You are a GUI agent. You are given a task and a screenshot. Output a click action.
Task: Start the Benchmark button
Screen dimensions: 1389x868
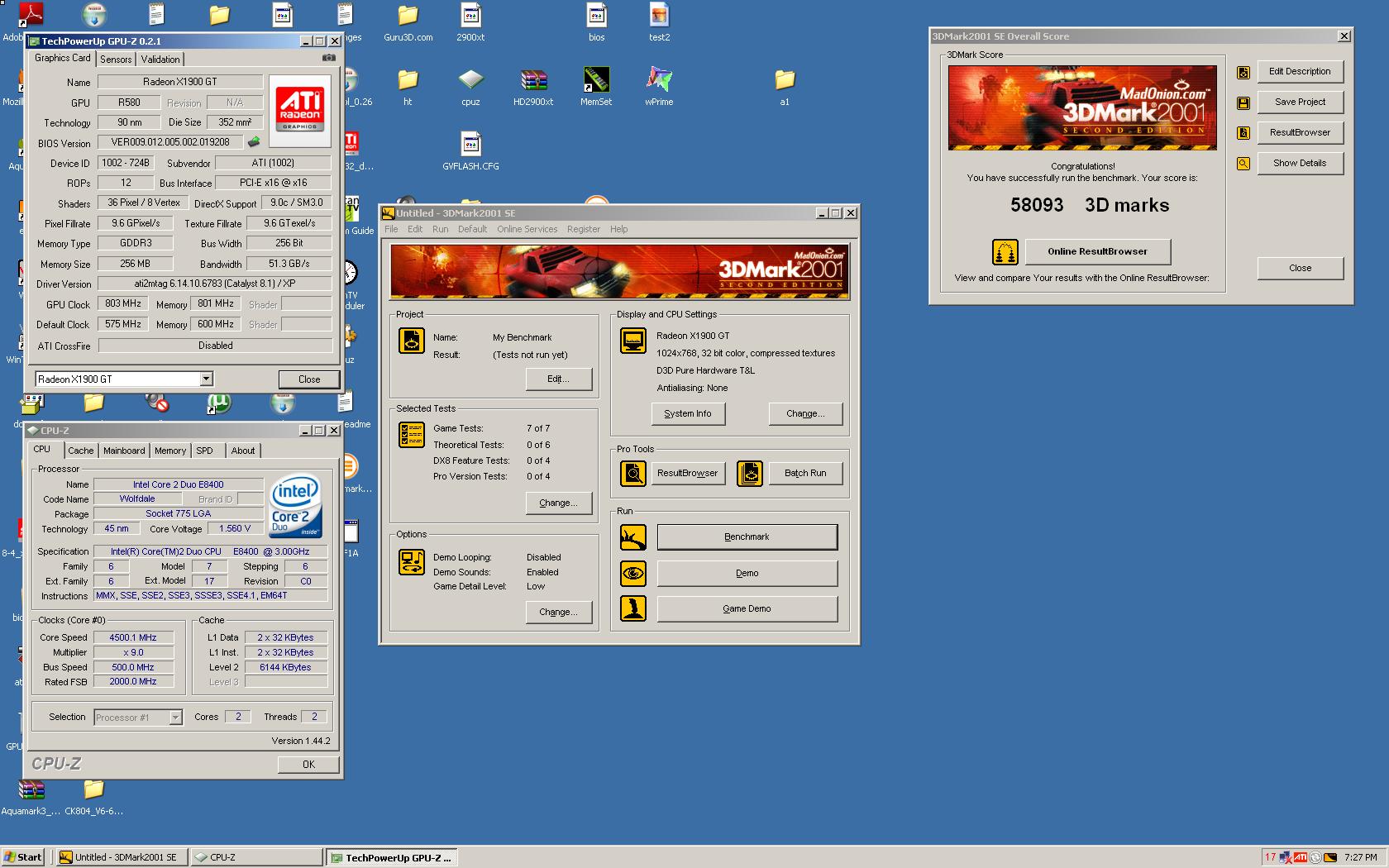tap(747, 537)
